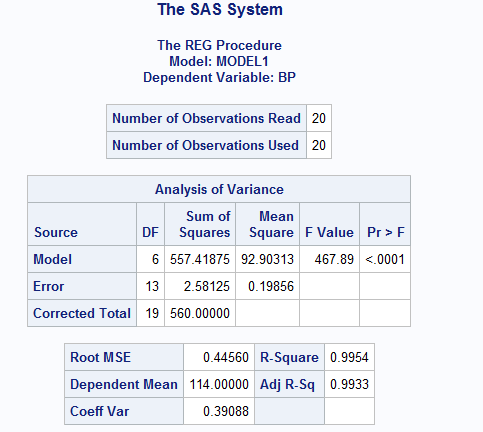Screen dimensions: 483x432
Task: Click the 'Root MSE' label
Action: [100, 357]
